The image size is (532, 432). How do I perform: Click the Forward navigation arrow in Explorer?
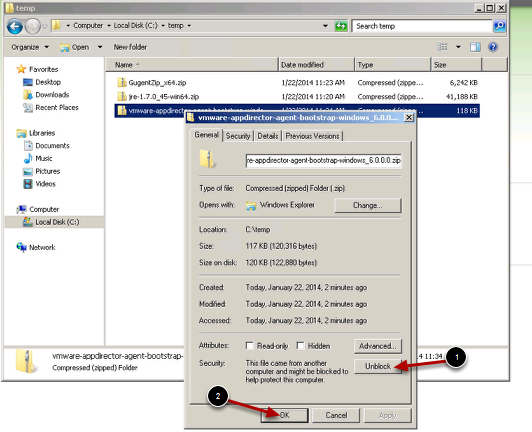[x=33, y=26]
